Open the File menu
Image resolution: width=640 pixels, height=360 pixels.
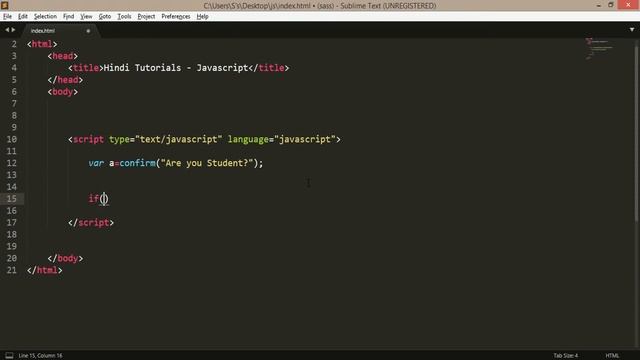tap(7, 16)
